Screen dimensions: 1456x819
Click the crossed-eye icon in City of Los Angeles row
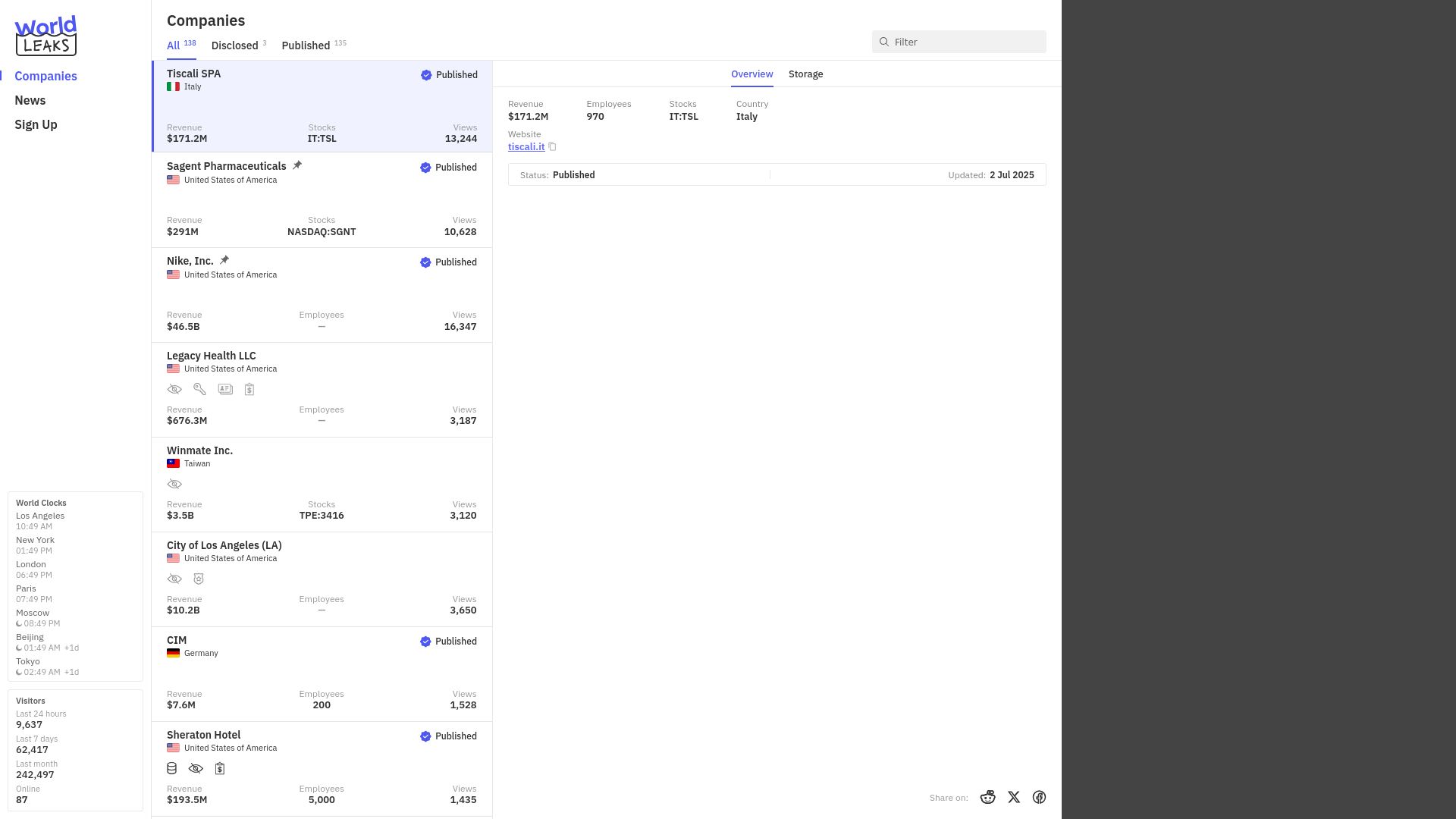tap(174, 579)
